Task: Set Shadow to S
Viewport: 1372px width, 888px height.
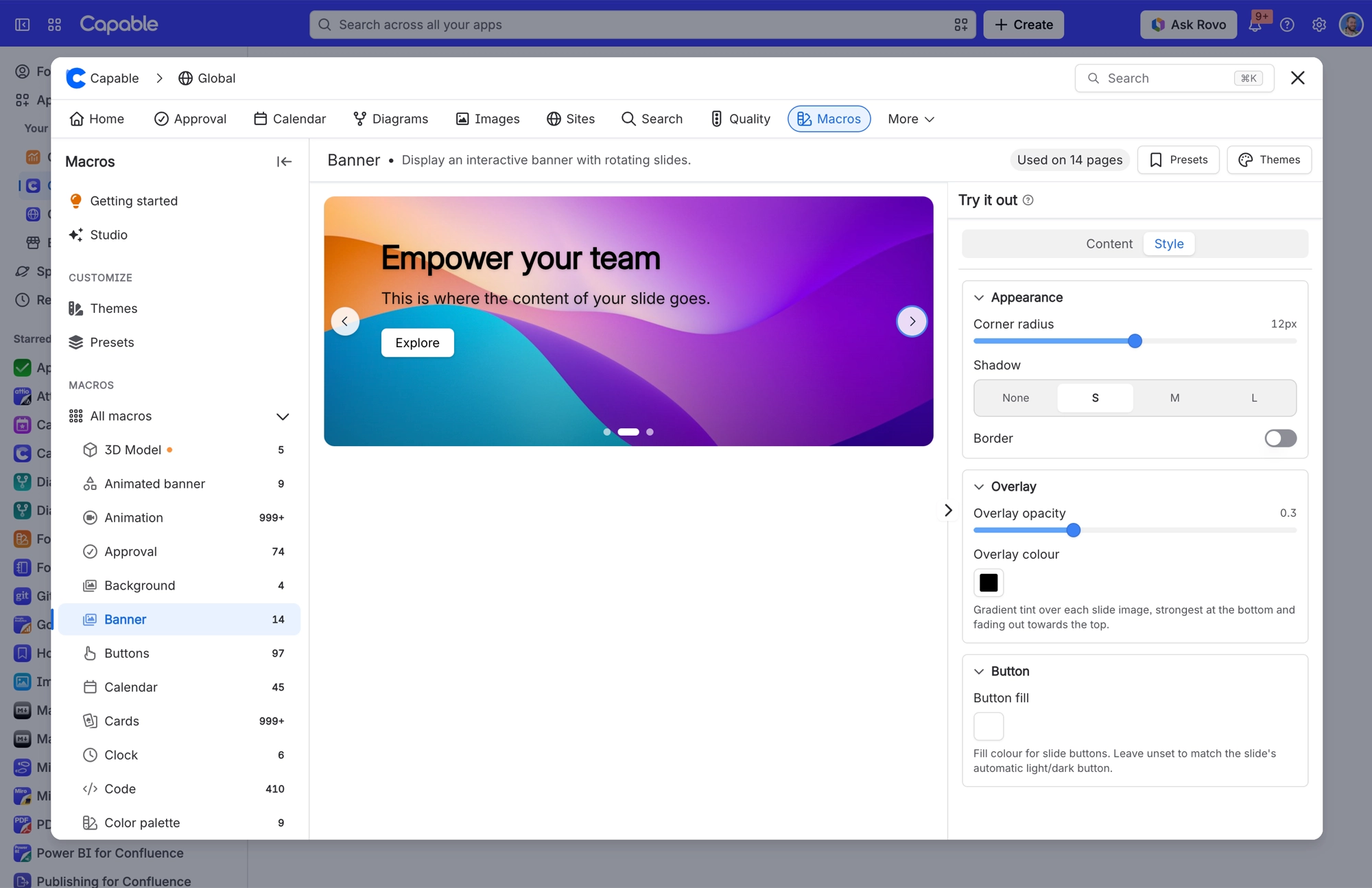Action: click(1095, 398)
